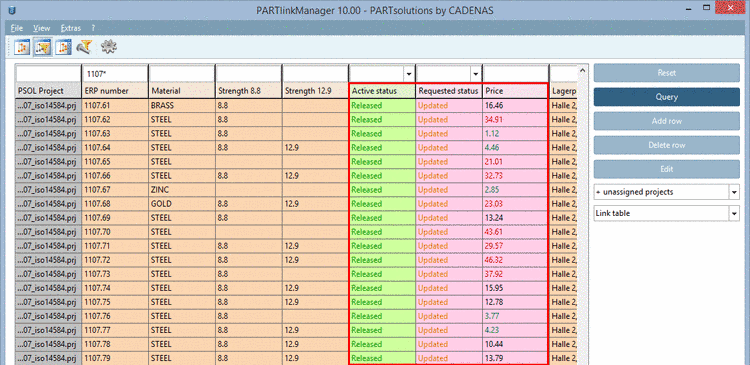Select price cell 23.03

[515, 204]
